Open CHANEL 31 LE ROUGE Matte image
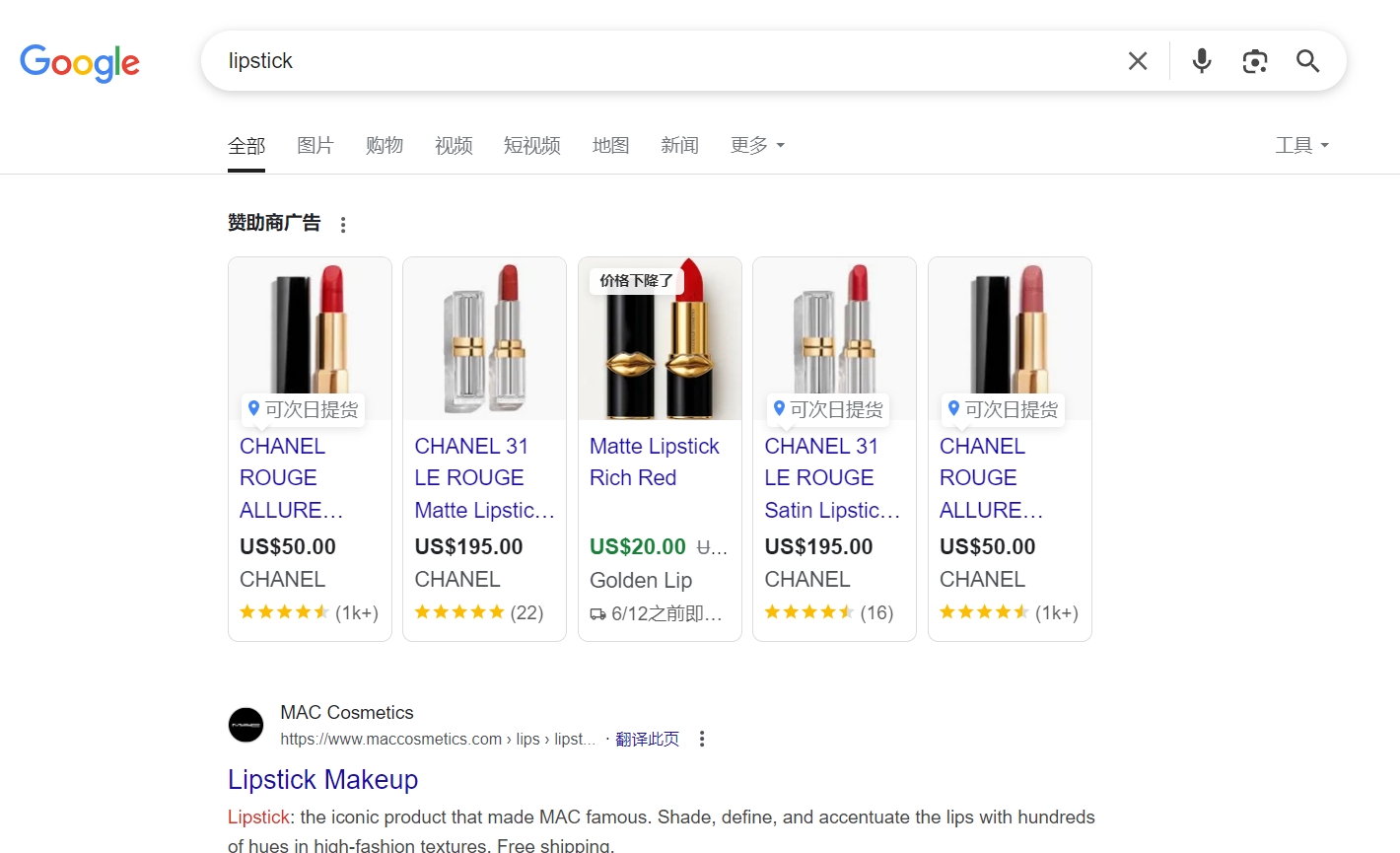1400x853 pixels. [x=484, y=339]
